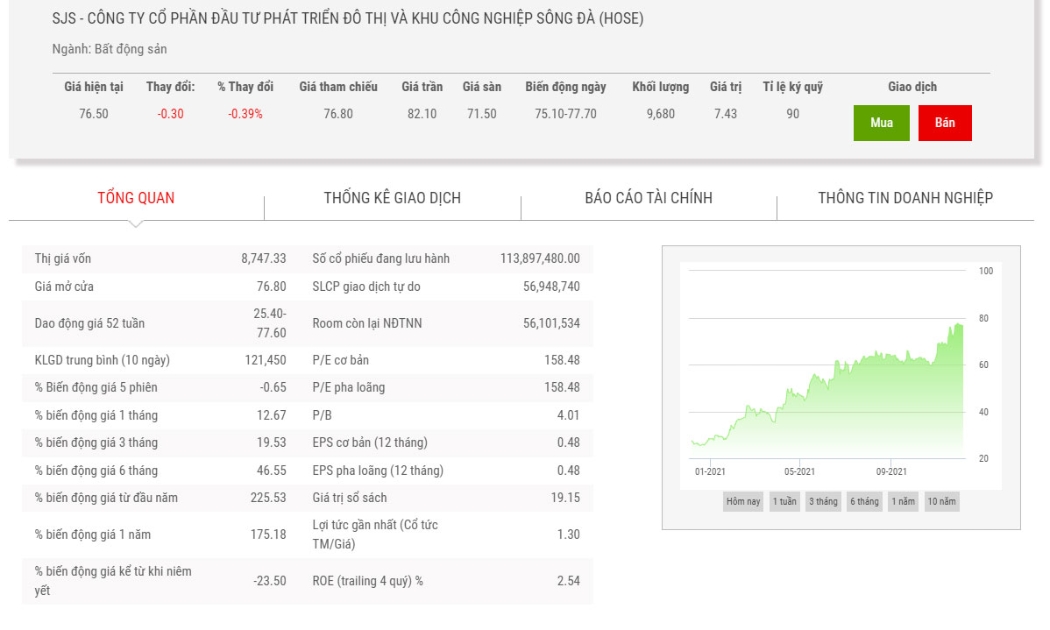Click the daily range 75.10-77.70
This screenshot has width=1050, height=630.
(x=565, y=114)
